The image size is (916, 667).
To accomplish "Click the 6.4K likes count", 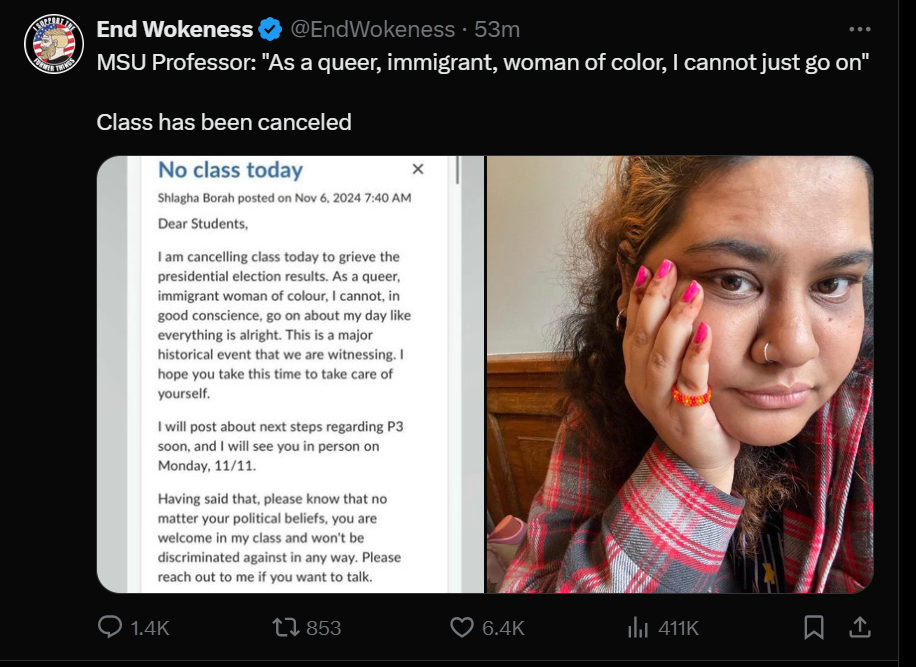I will [x=503, y=628].
